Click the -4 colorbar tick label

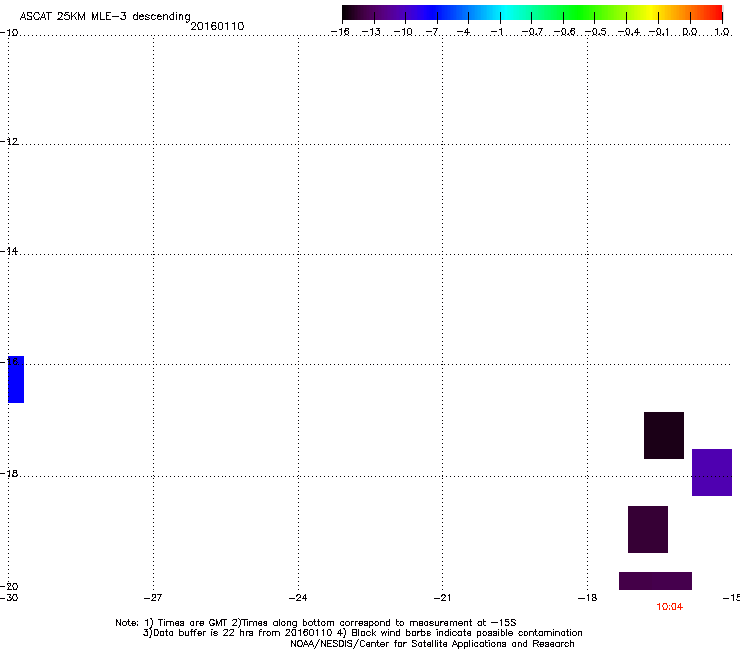[463, 32]
